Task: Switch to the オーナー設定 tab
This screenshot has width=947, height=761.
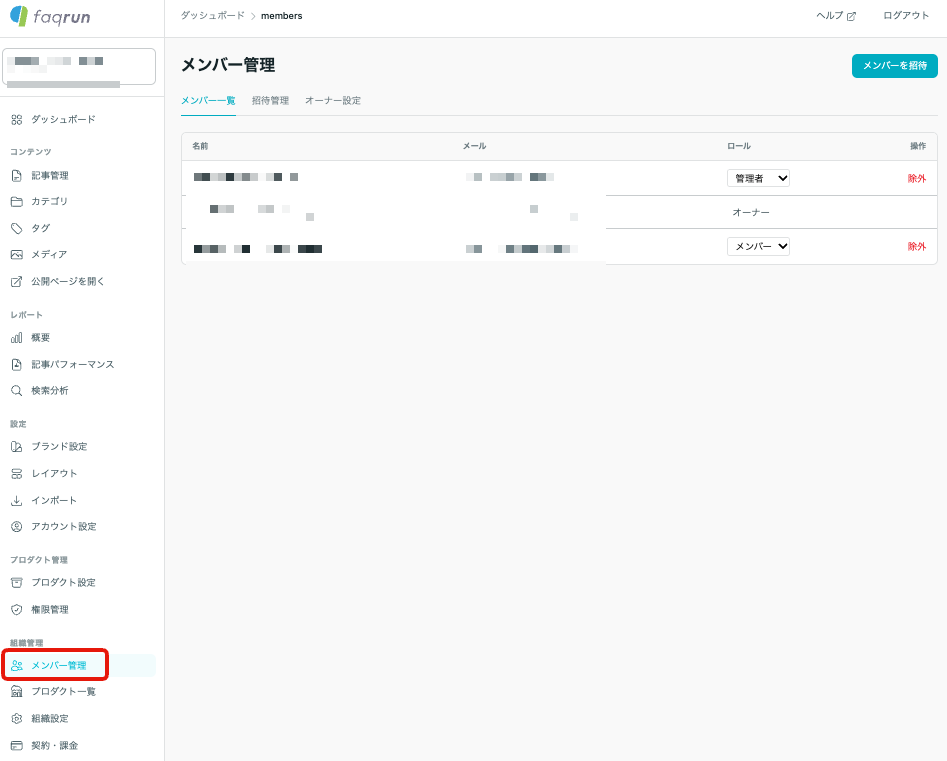Action: [x=333, y=101]
